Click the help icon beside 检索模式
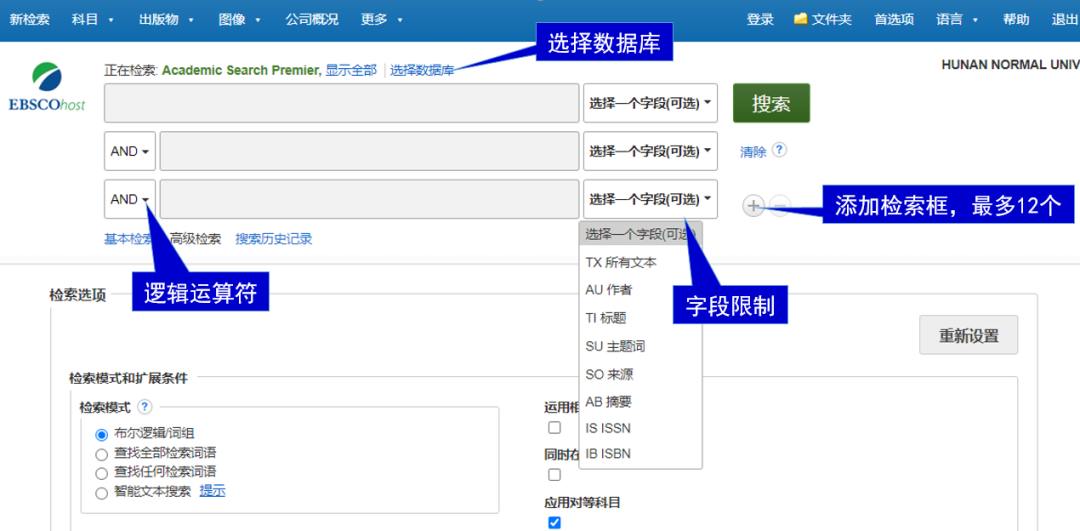 (x=144, y=407)
